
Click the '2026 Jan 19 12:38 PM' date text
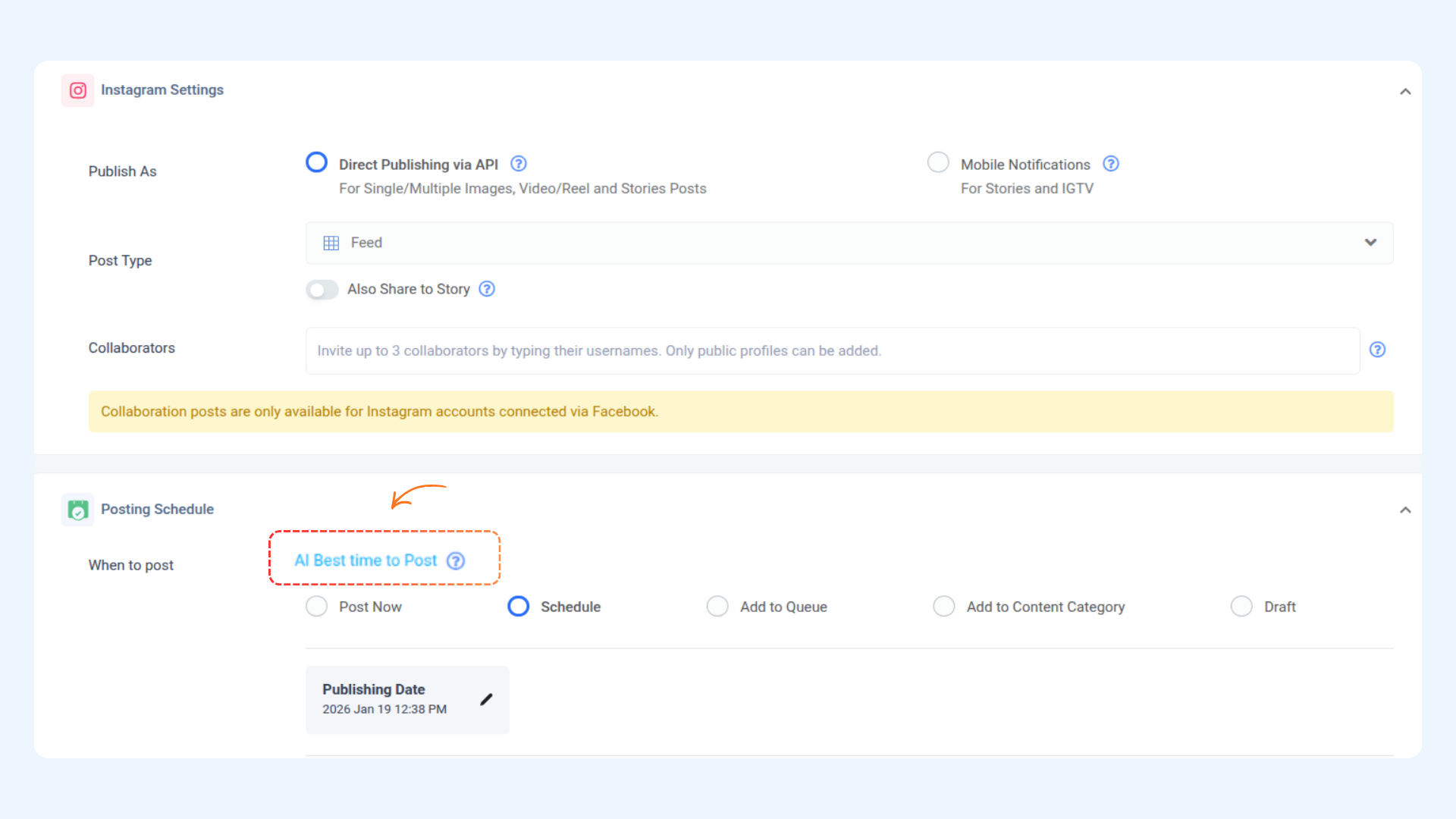pyautogui.click(x=384, y=709)
